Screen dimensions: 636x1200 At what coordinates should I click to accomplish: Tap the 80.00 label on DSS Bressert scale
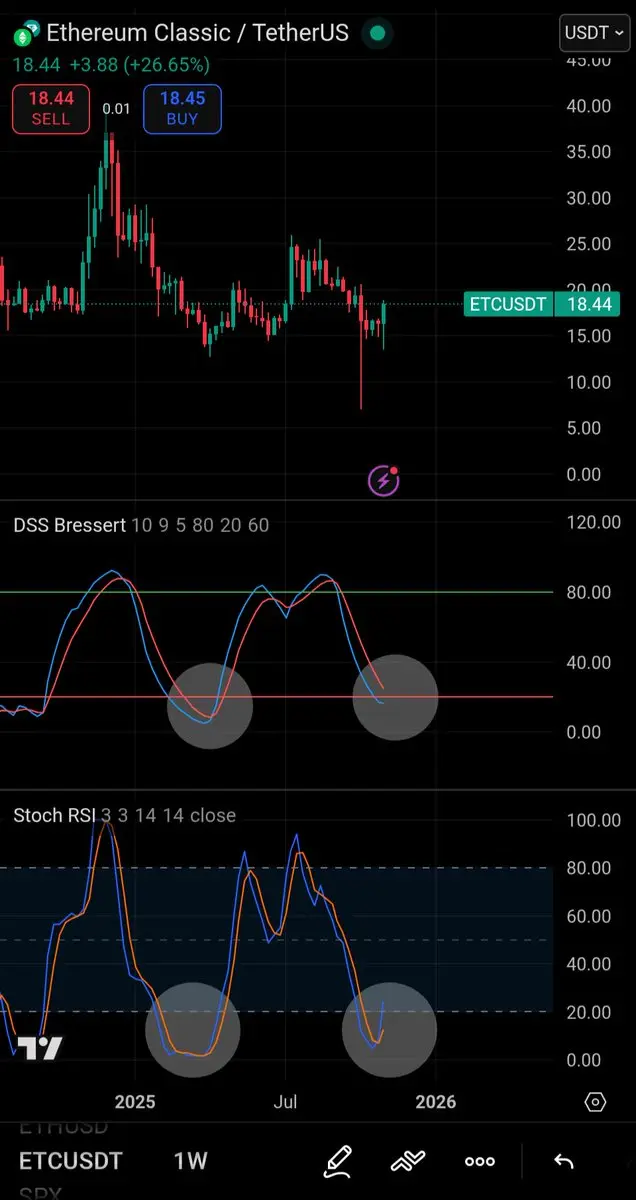pyautogui.click(x=588, y=592)
